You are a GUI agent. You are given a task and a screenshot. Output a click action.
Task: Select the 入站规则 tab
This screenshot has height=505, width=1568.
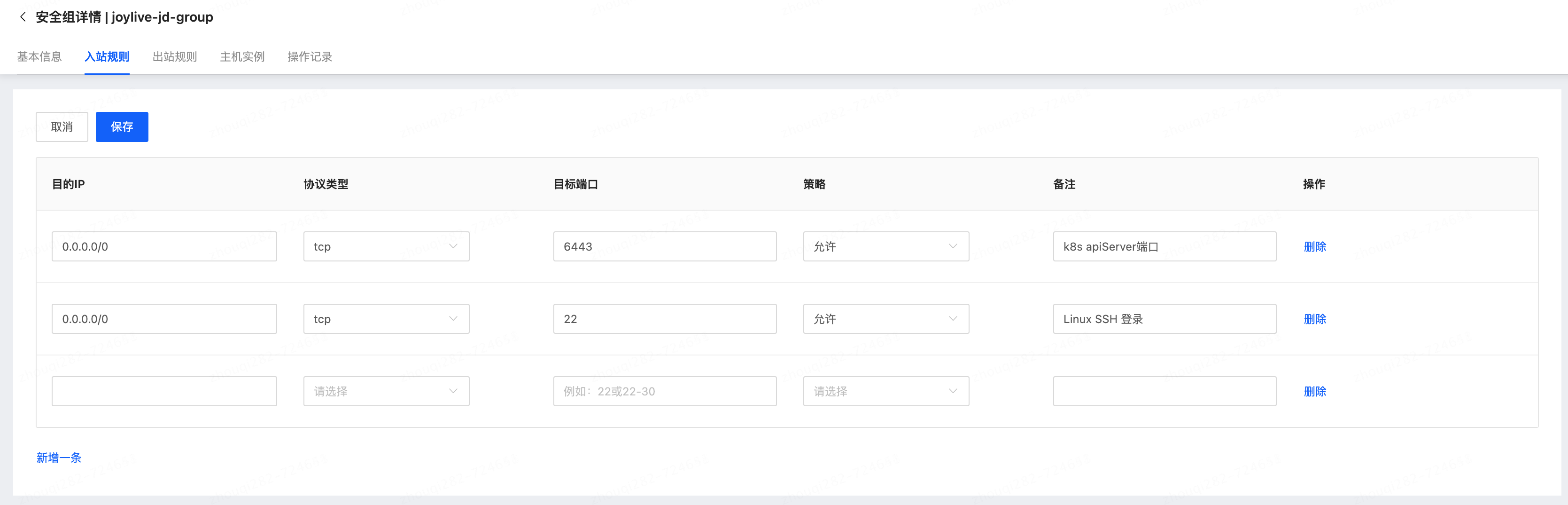click(107, 56)
